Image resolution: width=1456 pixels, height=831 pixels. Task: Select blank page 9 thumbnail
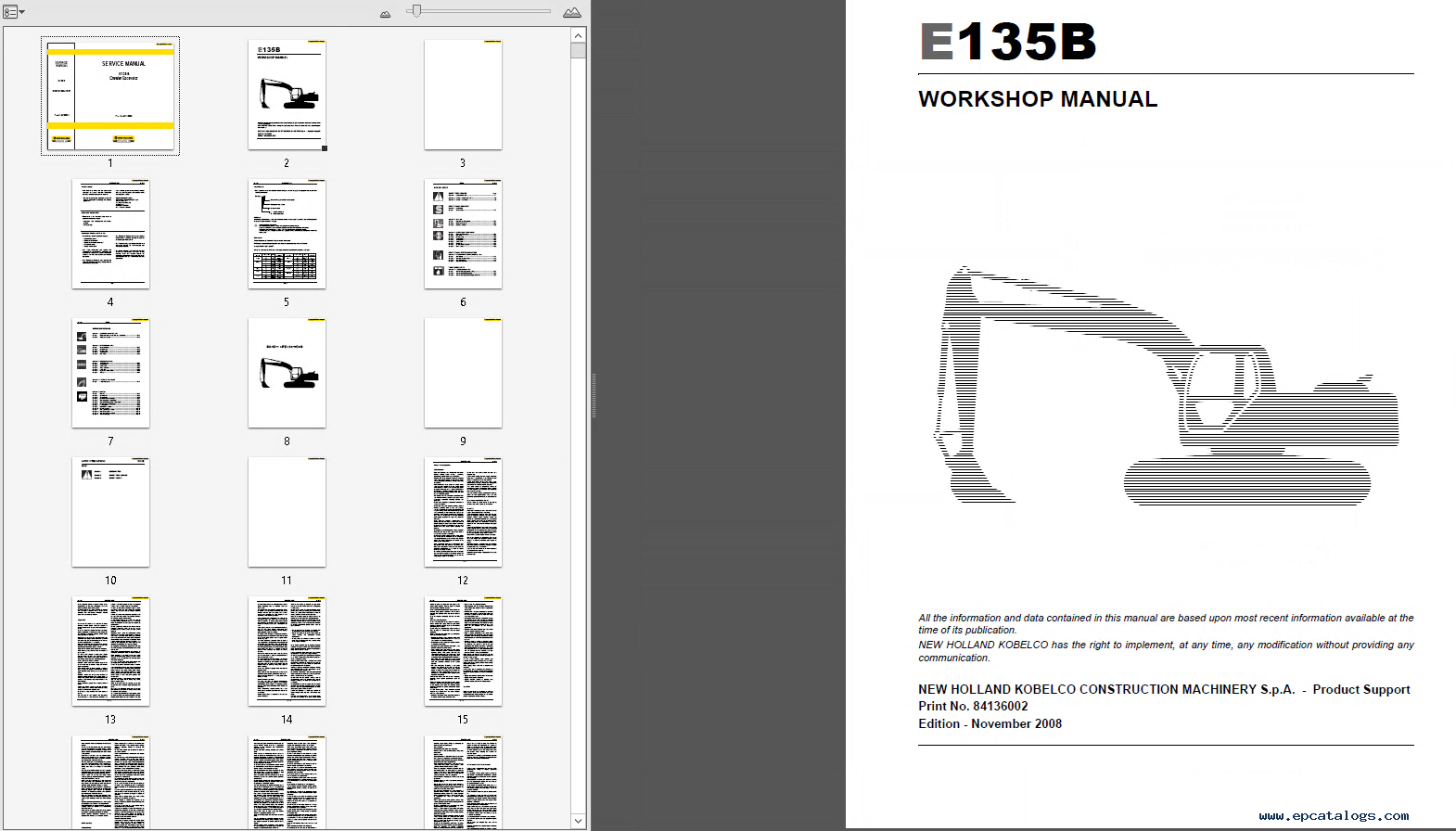[463, 373]
